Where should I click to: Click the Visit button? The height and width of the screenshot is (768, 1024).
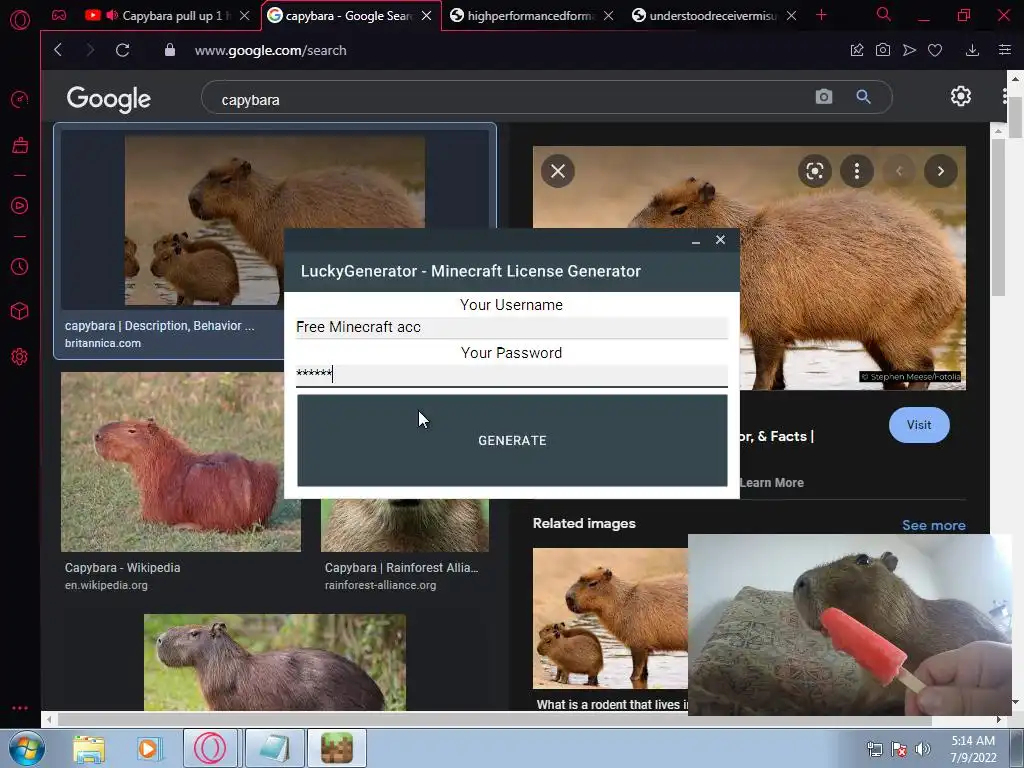coord(919,424)
